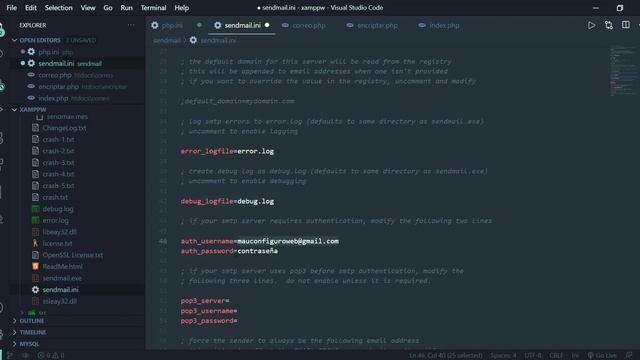The image size is (640, 360).
Task: Click the error_logfile setting line
Action: click(x=227, y=151)
